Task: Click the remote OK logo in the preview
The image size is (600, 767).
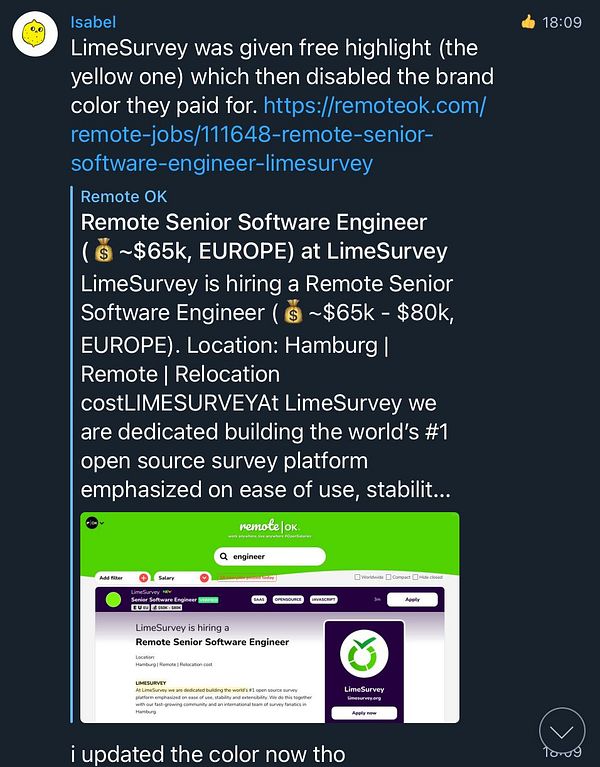Action: coord(270,527)
